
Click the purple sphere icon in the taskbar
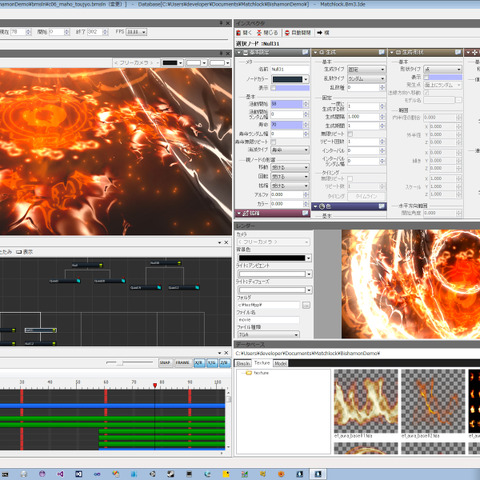42,474
